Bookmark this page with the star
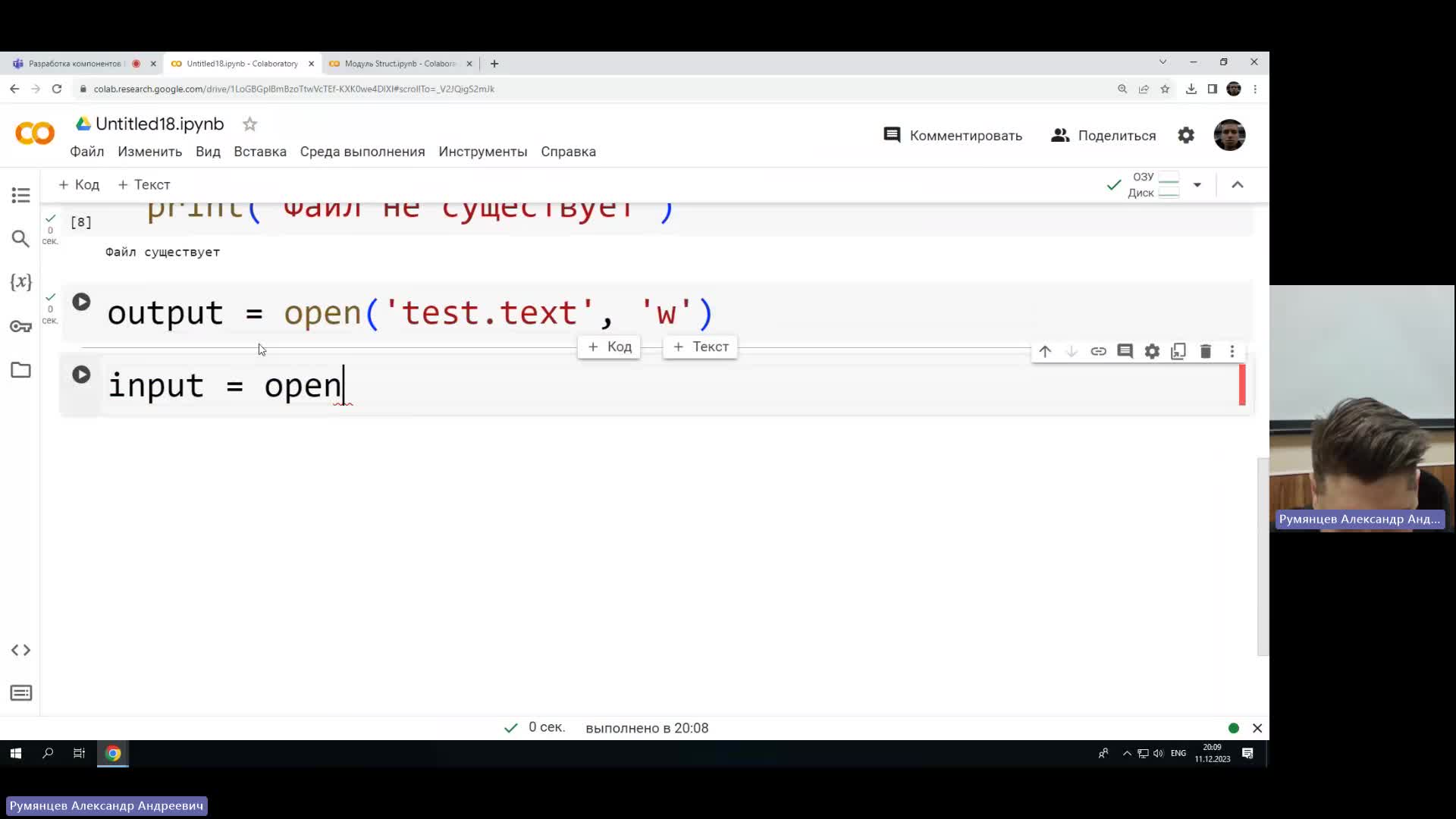 click(x=1165, y=89)
